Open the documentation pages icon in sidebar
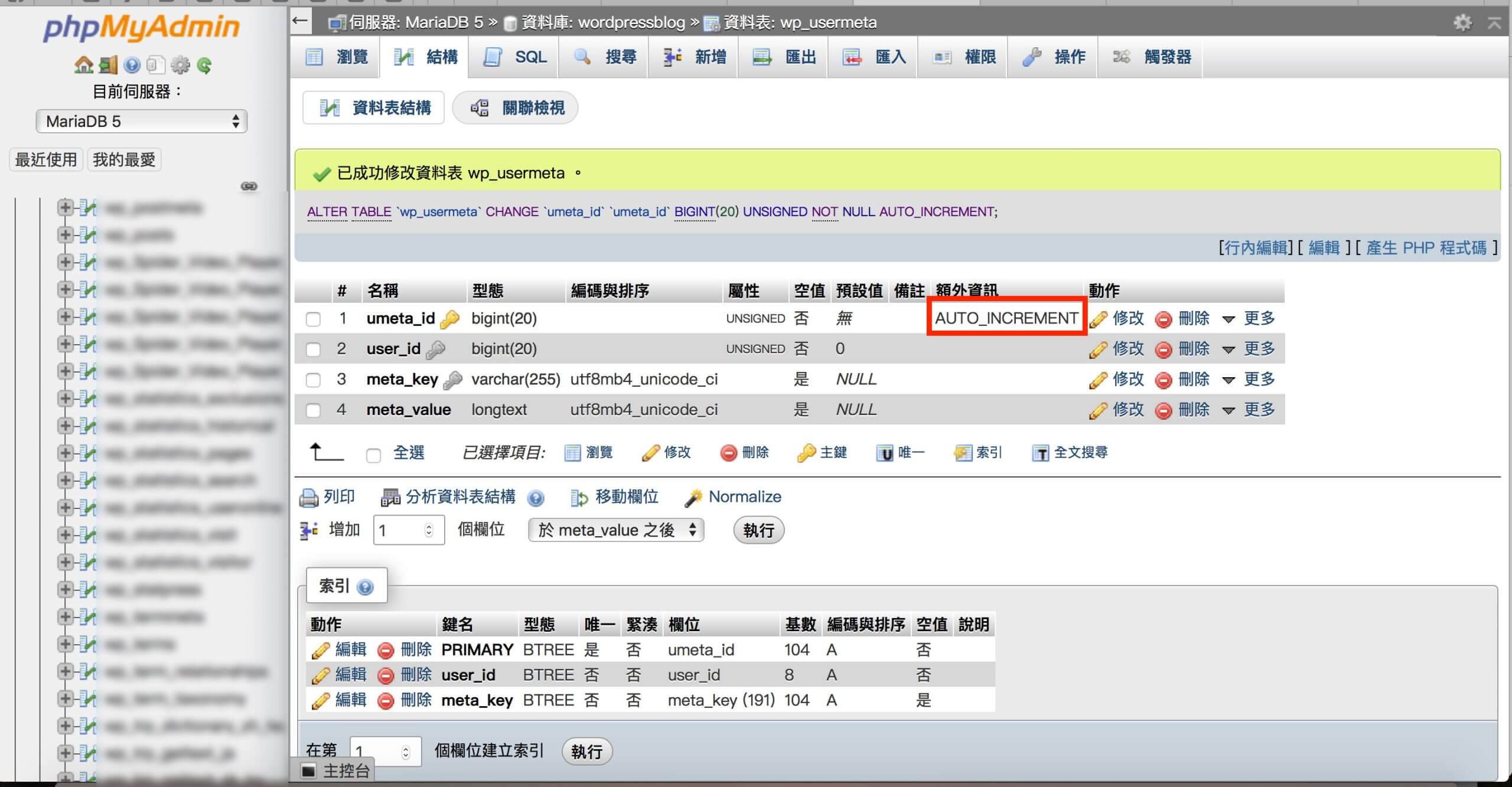Viewport: 1512px width, 787px height. 155,65
